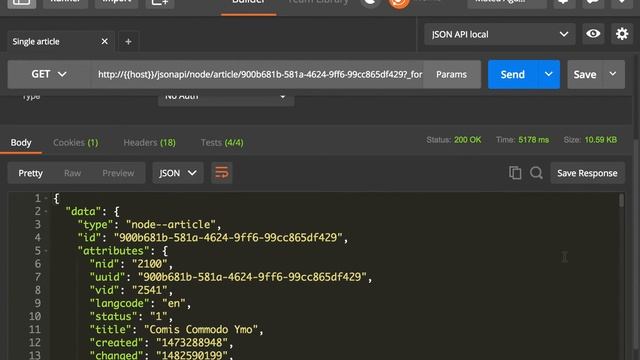Image resolution: width=640 pixels, height=360 pixels.
Task: Select the Preview view mode
Action: pos(118,173)
